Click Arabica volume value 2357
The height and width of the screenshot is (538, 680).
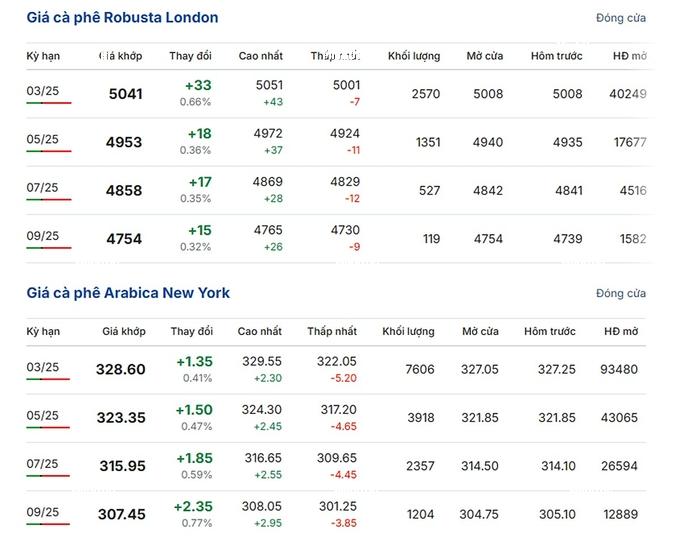point(420,466)
